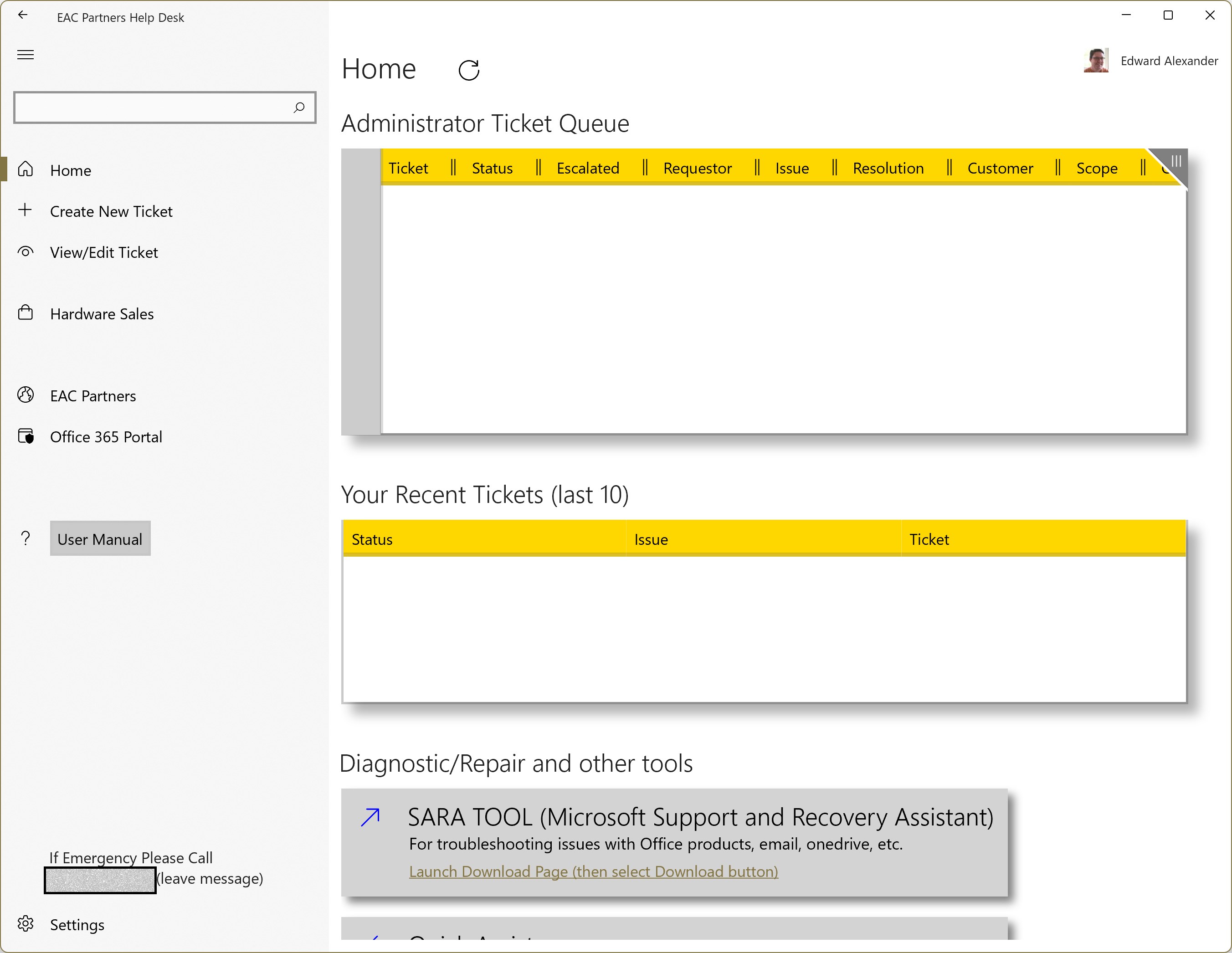Click Edward Alexander profile picture
This screenshot has width=1232, height=953.
[x=1095, y=60]
